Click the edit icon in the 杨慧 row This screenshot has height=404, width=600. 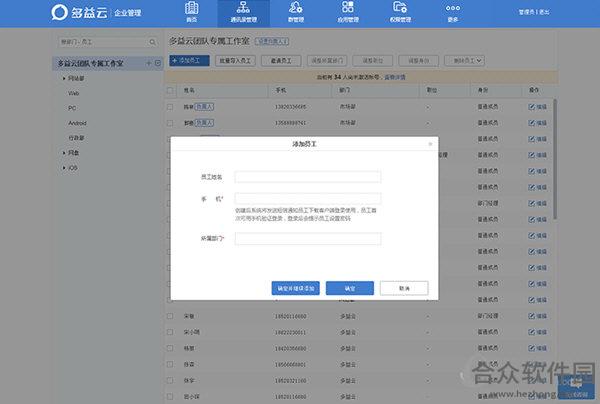pos(531,348)
